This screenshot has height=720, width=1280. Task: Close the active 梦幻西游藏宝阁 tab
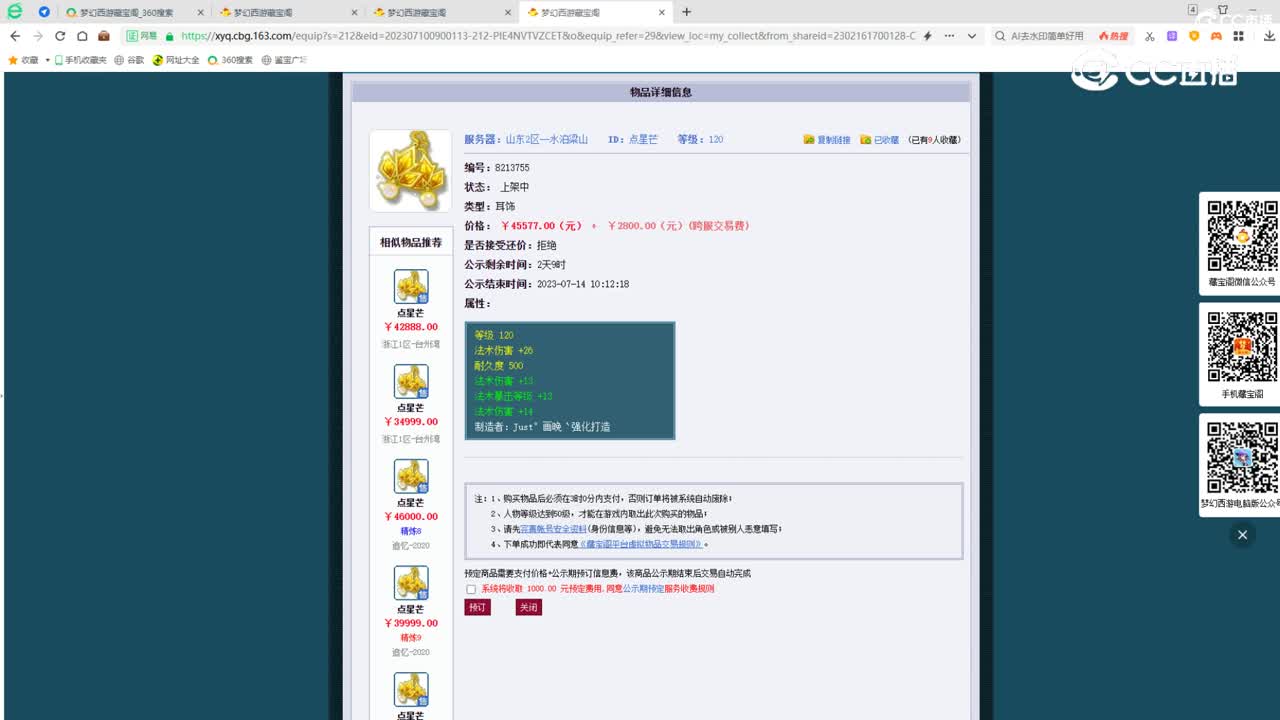662,12
